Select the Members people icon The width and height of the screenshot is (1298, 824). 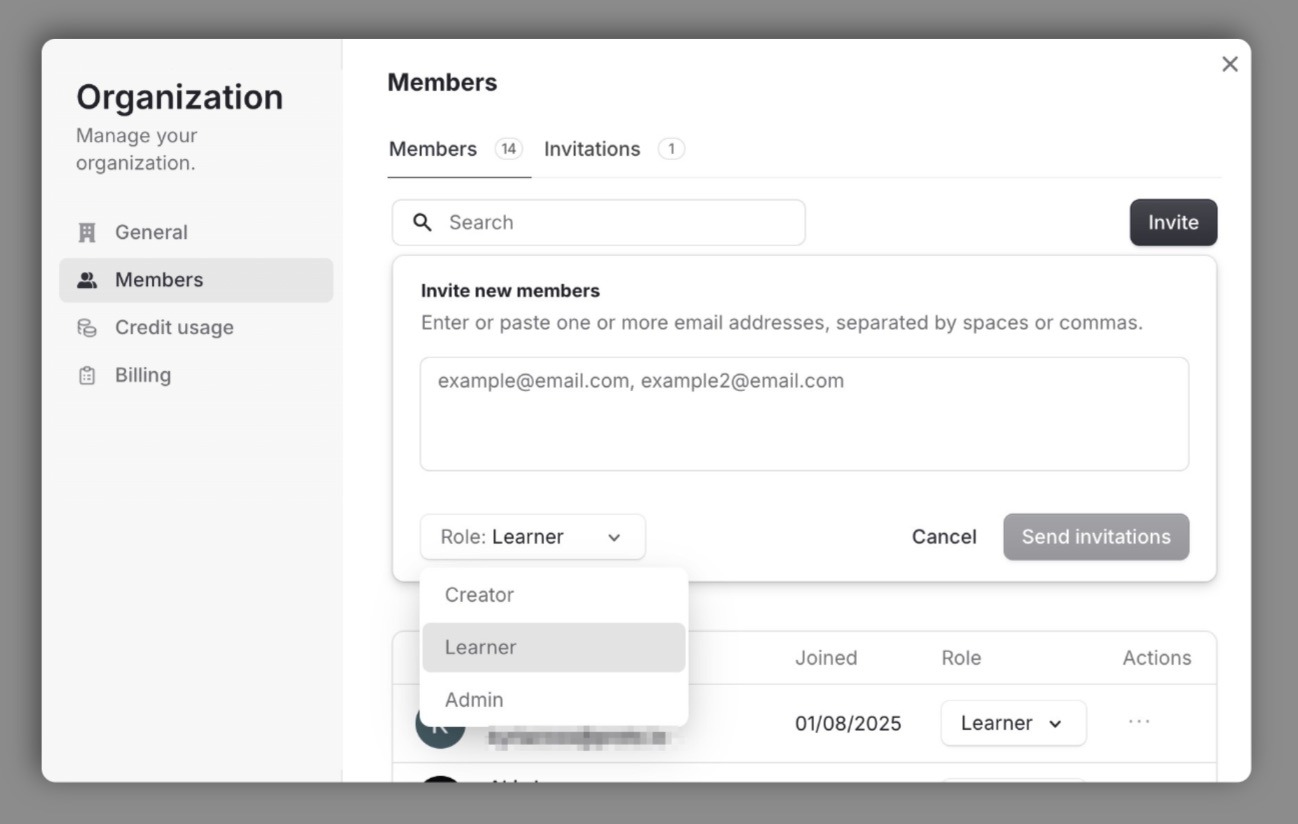pyautogui.click(x=88, y=279)
